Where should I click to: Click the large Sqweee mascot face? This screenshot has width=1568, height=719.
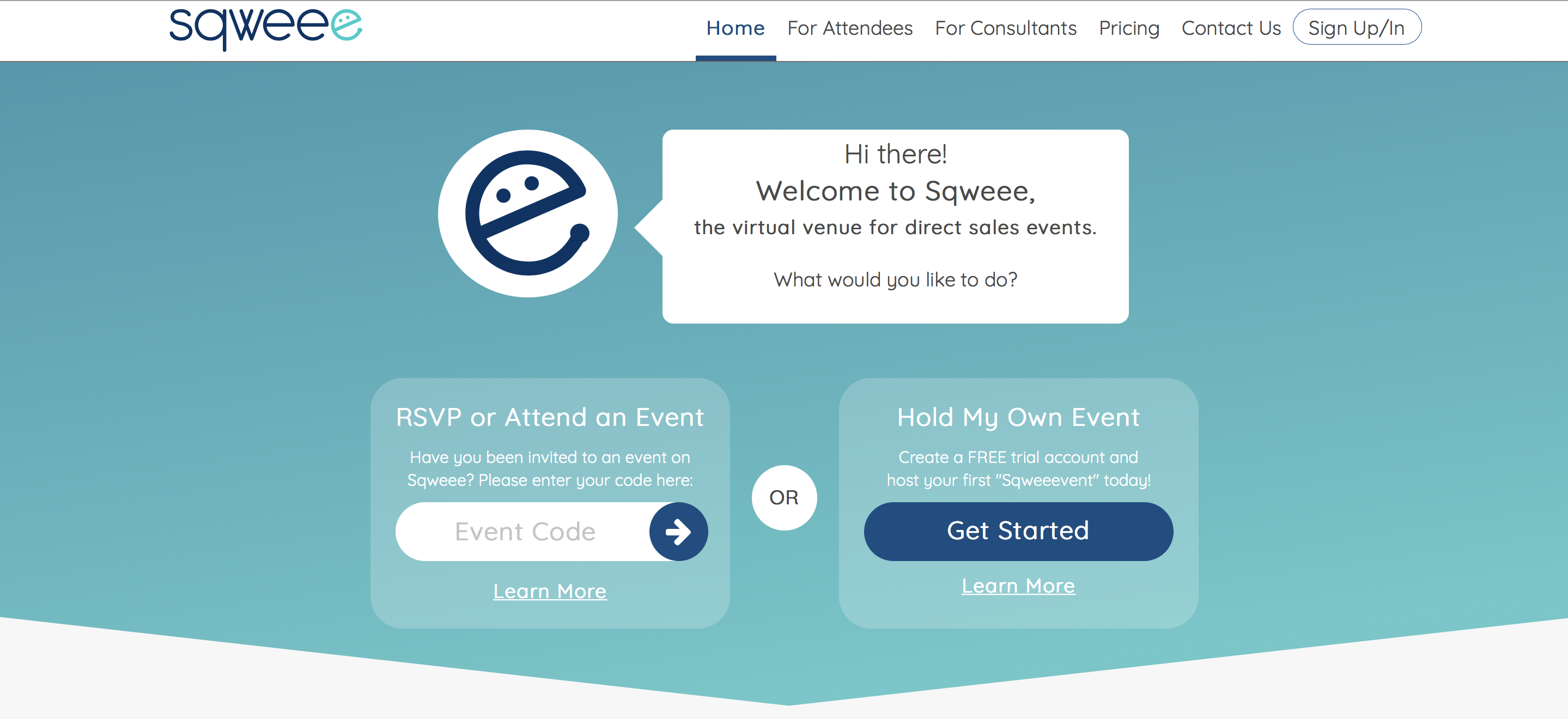pos(528,213)
